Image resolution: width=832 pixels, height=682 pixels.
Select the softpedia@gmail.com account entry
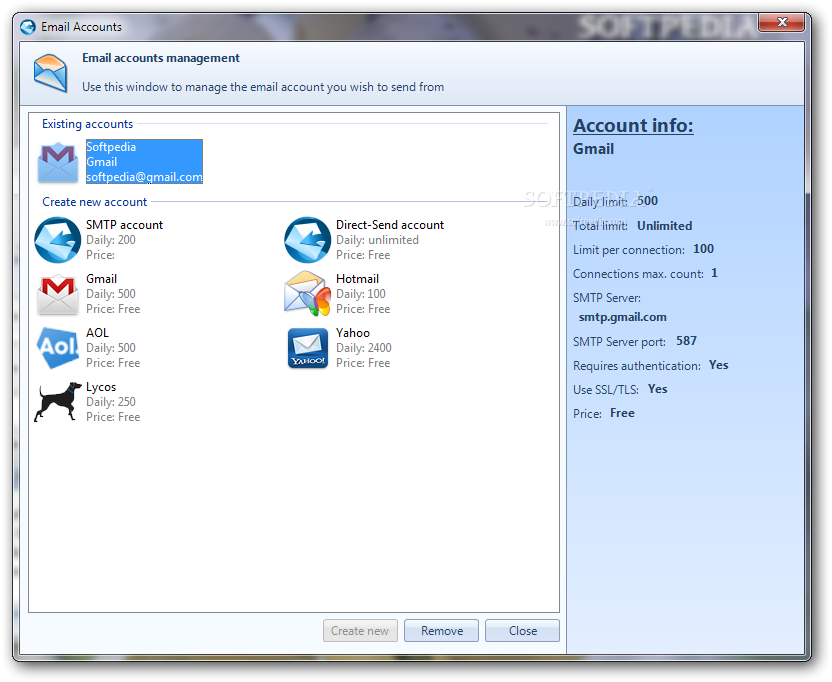(x=144, y=162)
